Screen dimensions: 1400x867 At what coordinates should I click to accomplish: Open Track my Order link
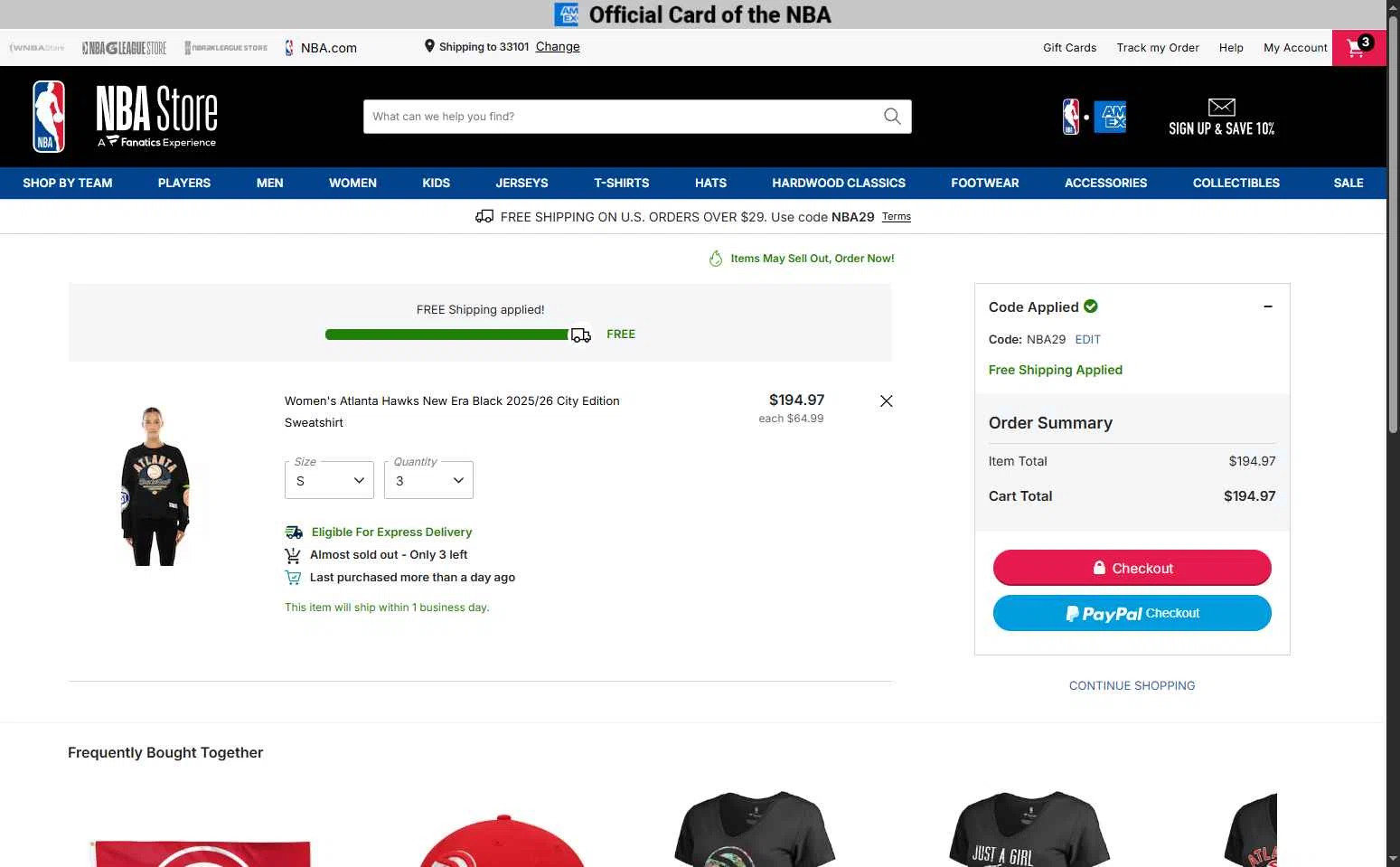coord(1158,48)
